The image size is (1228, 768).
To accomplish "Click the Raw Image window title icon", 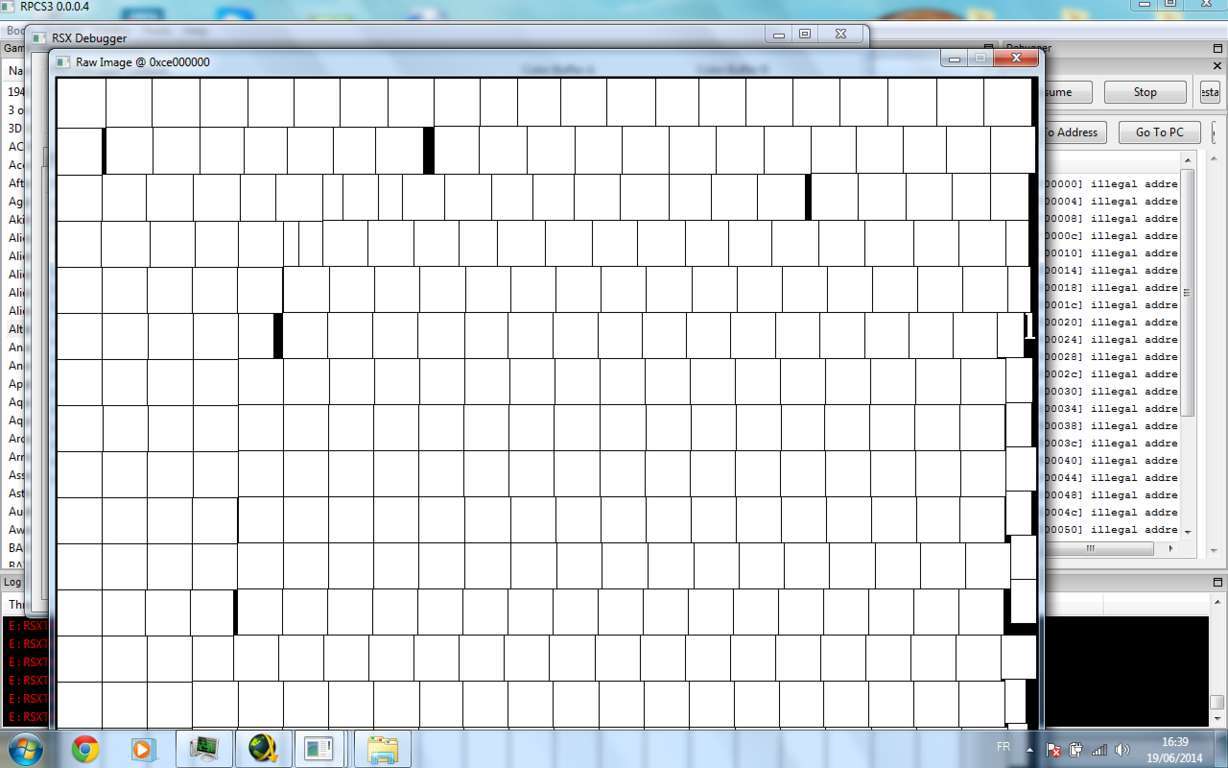I will click(x=63, y=62).
